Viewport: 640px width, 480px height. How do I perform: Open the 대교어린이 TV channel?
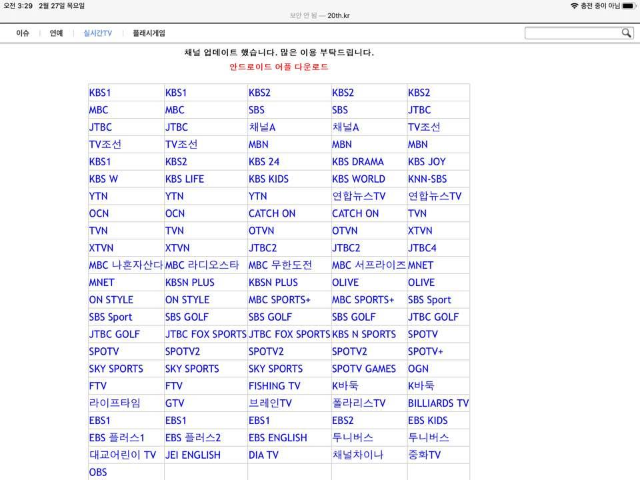pos(122,455)
